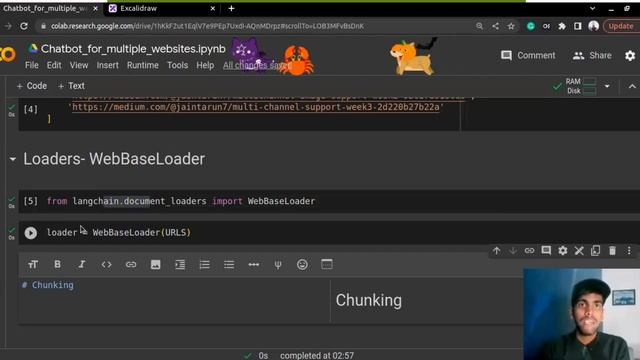Insert image in text cell toolbar
This screenshot has width=640, height=360.
(156, 264)
